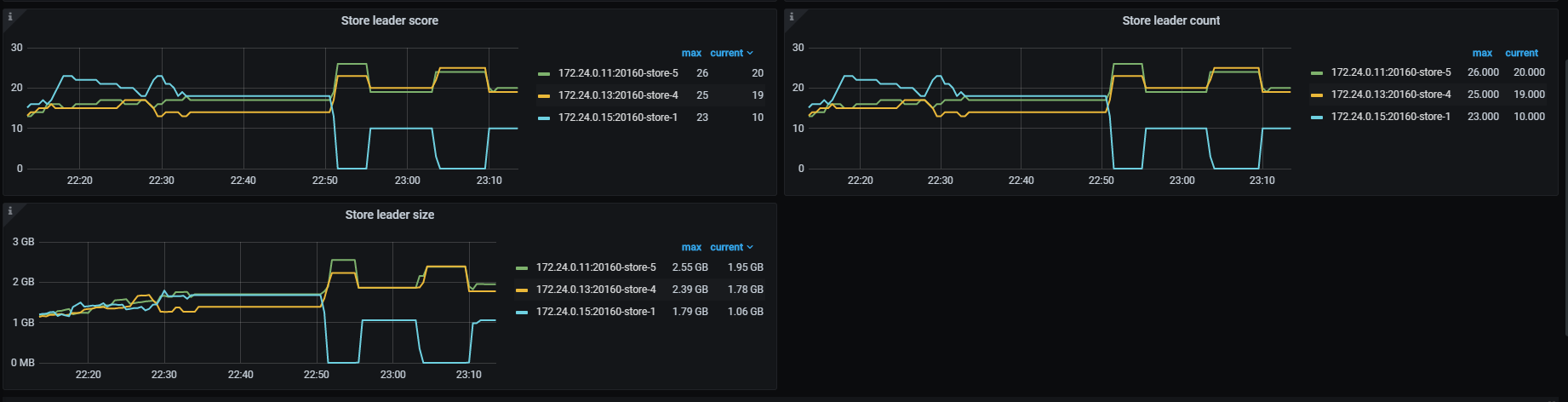Click yellow color swatch for store-4 in score legend

544,96
